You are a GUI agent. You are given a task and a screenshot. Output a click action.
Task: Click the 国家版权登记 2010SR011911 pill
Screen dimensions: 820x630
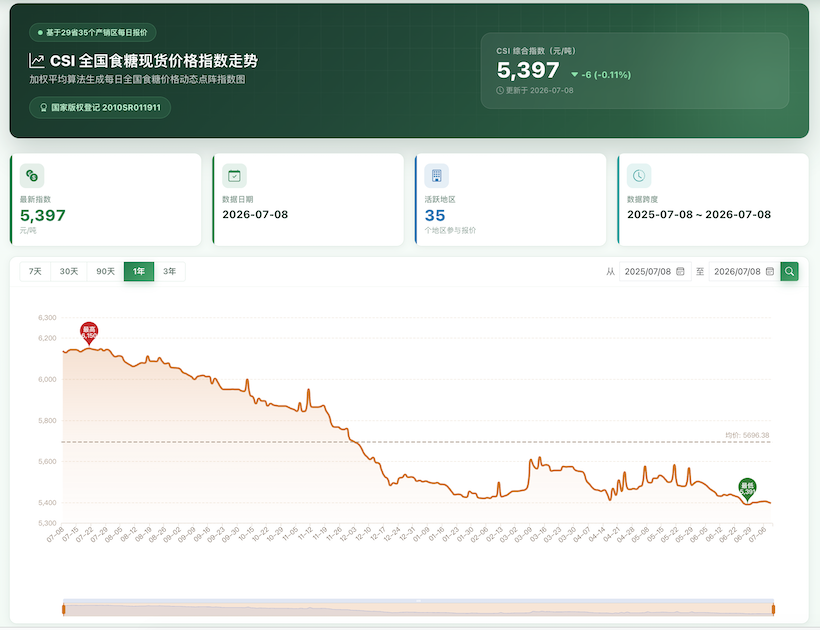(100, 108)
